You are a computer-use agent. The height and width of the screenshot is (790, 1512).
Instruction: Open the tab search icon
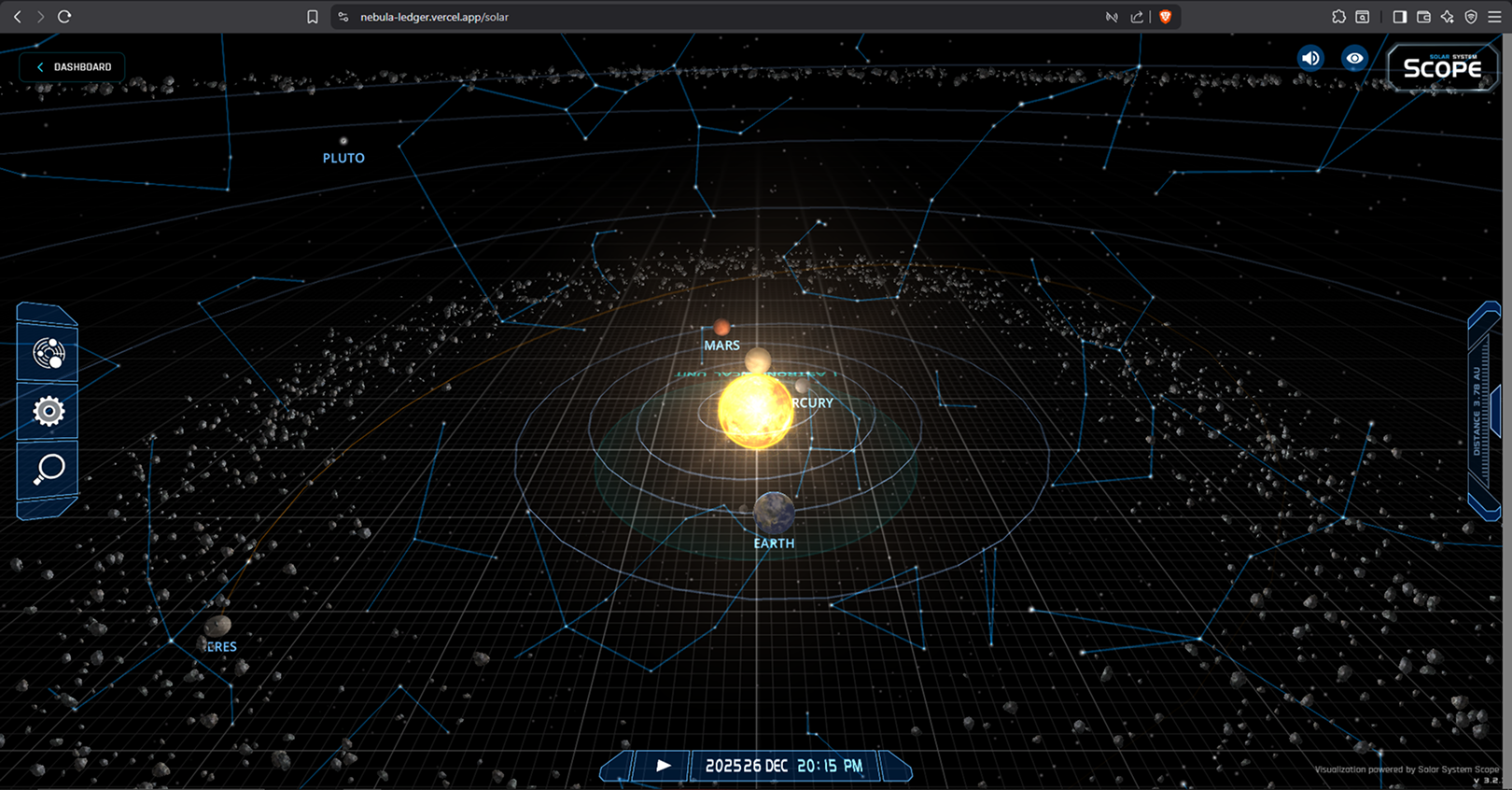pos(1363,17)
